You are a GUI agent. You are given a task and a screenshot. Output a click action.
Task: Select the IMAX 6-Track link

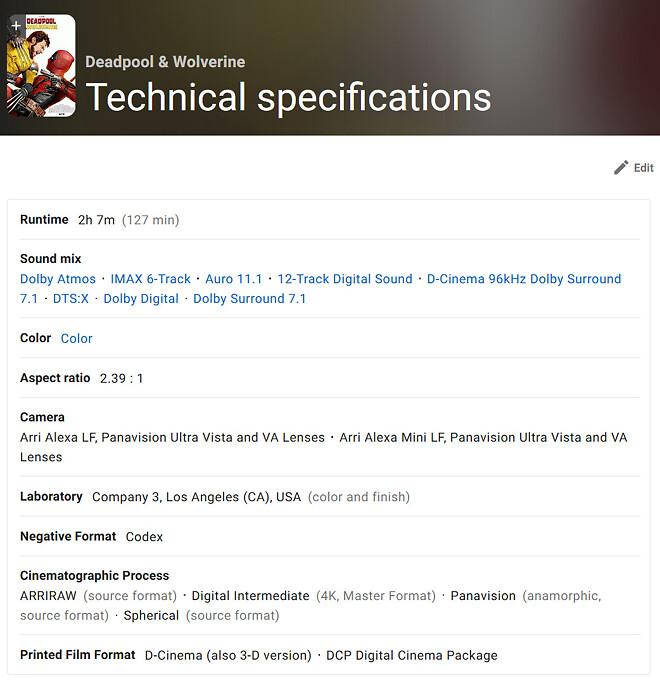pyautogui.click(x=151, y=279)
